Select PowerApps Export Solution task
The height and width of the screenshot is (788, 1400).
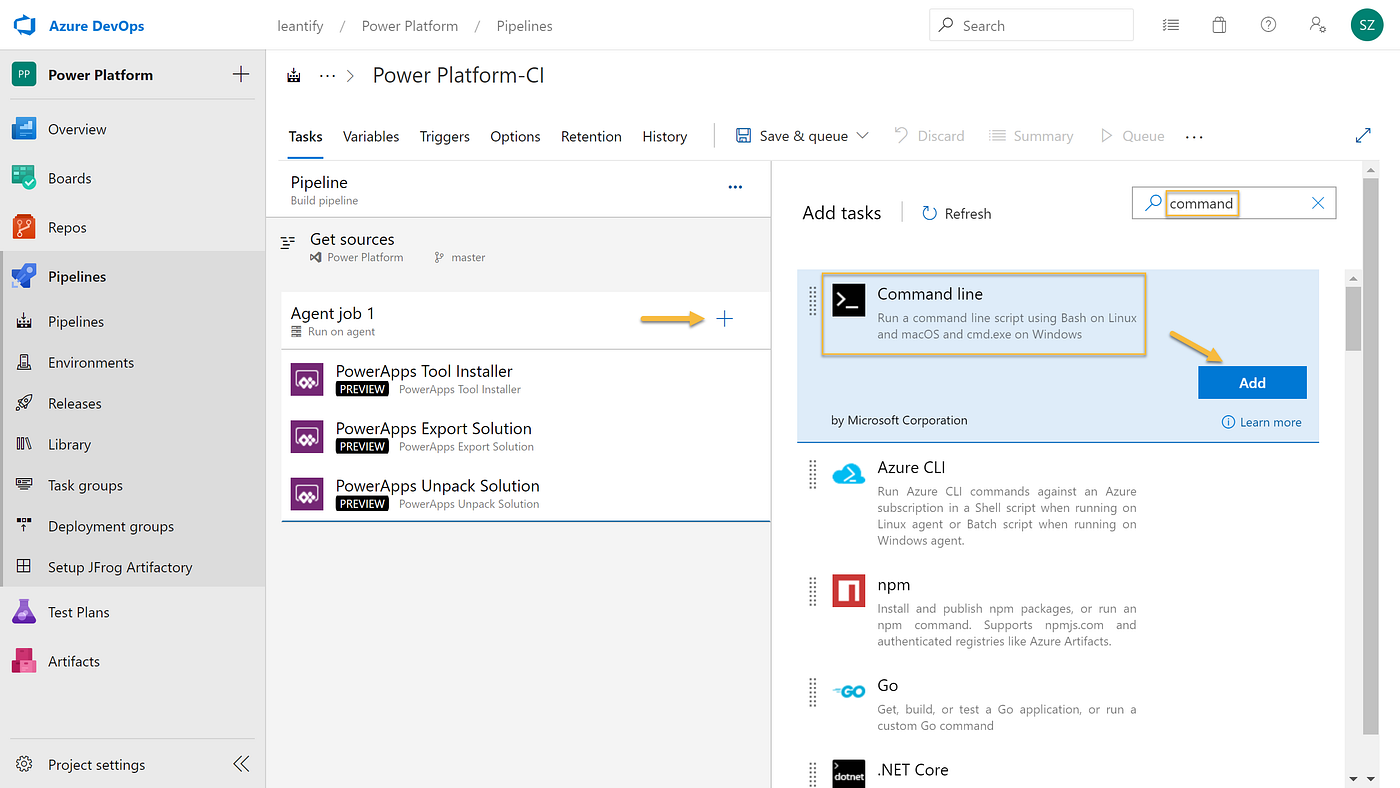pos(526,436)
